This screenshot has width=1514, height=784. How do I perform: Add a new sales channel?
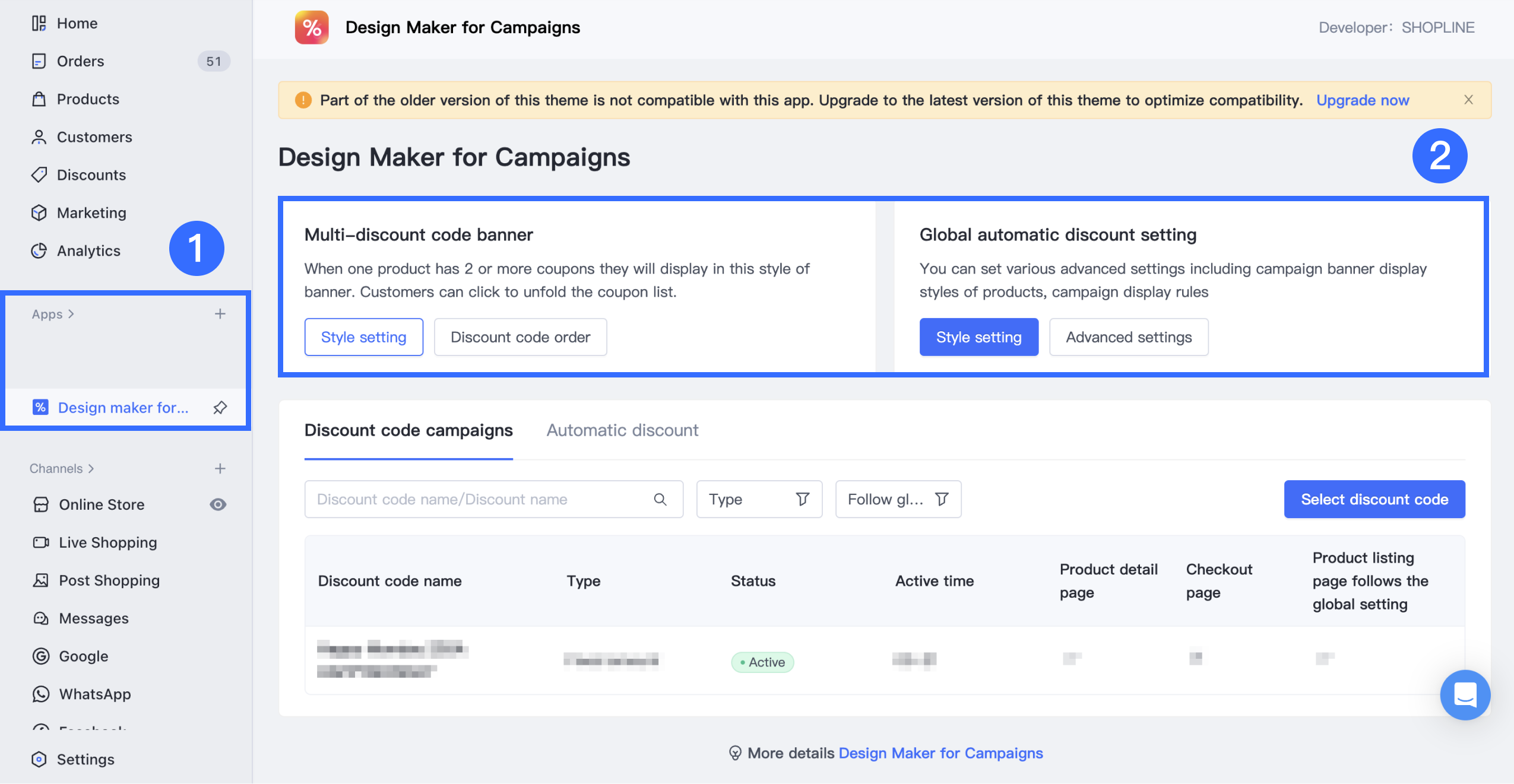(x=220, y=469)
